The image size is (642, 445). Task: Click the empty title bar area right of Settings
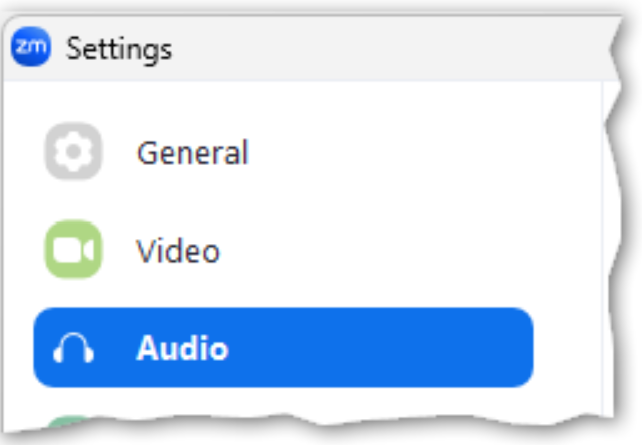point(400,48)
